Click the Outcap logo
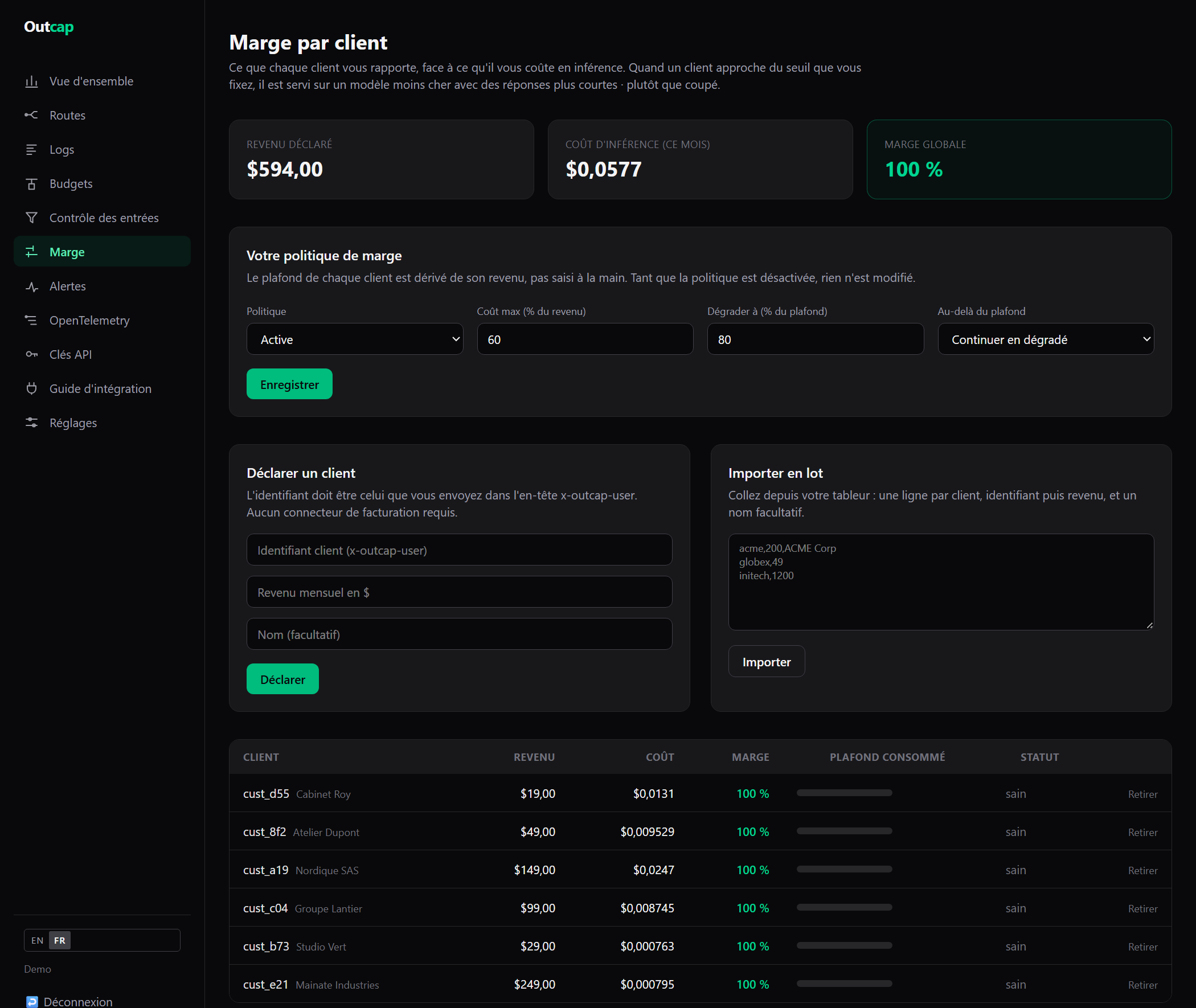This screenshot has width=1196, height=1008. (x=48, y=27)
